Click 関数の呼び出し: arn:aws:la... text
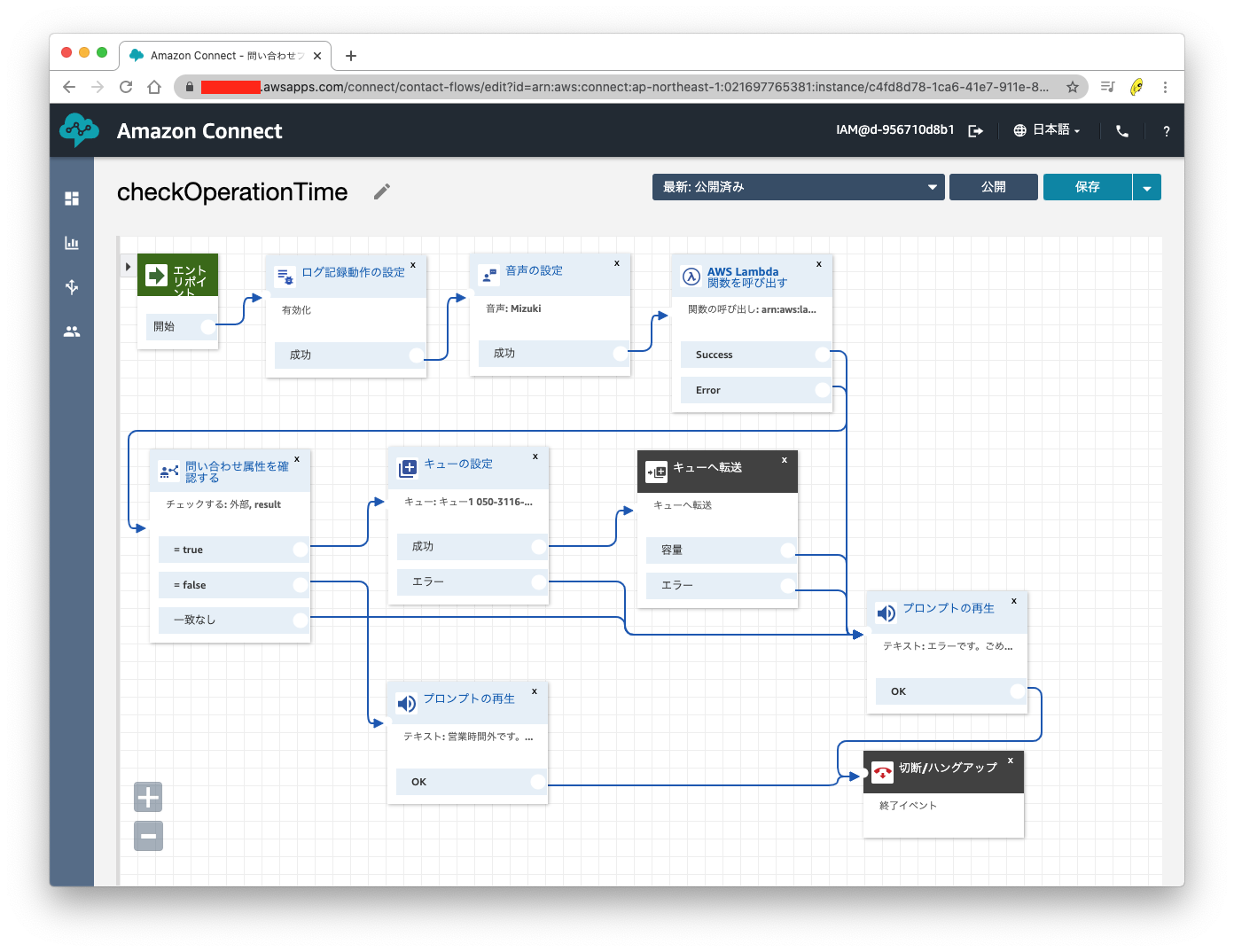Screen dimensions: 1234x952 click(752, 309)
